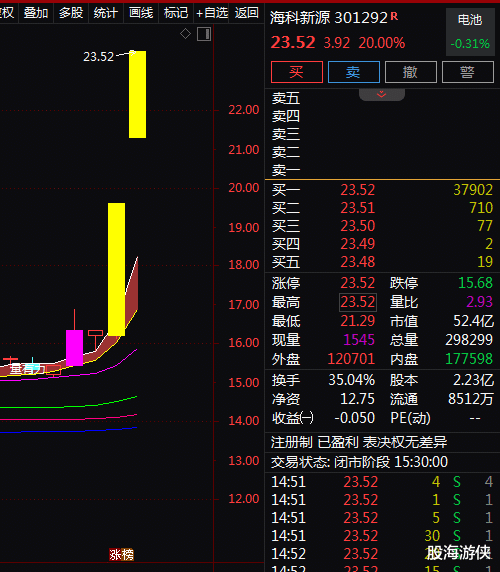Image resolution: width=500 pixels, height=572 pixels.
Task: Open the 叠加 overlay menu
Action: (36, 13)
